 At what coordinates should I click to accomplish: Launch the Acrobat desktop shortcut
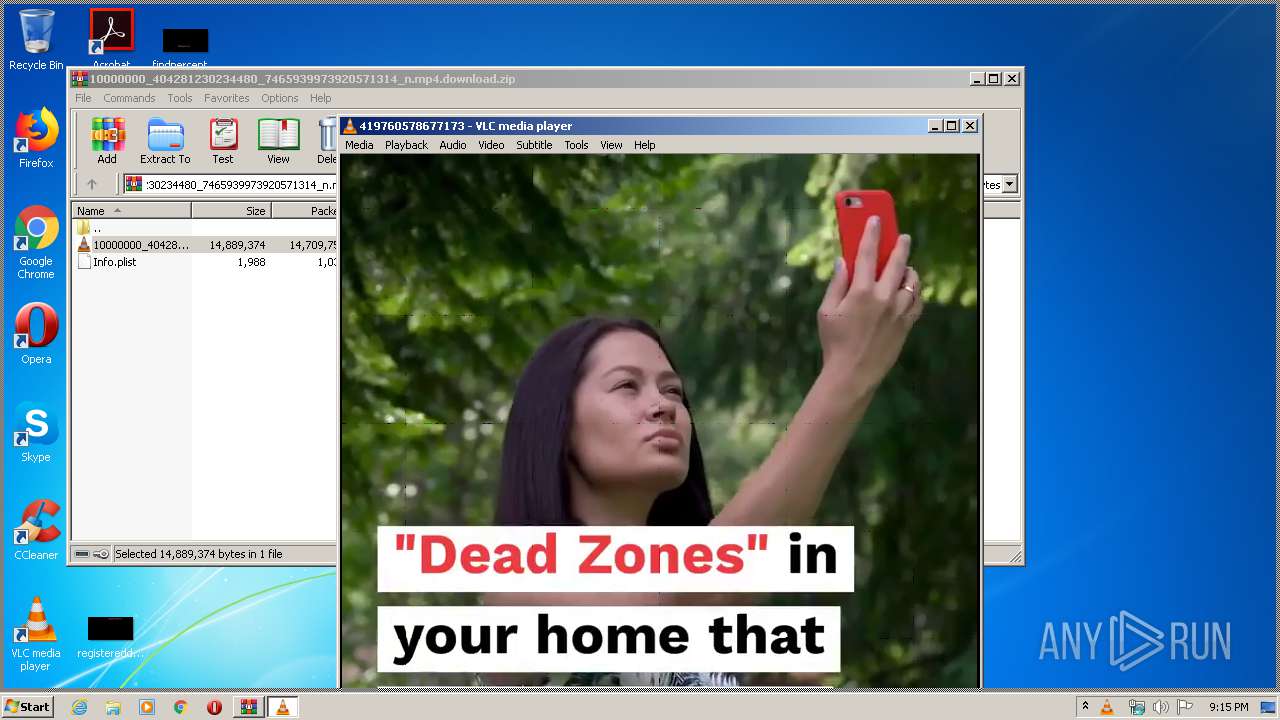click(x=111, y=38)
